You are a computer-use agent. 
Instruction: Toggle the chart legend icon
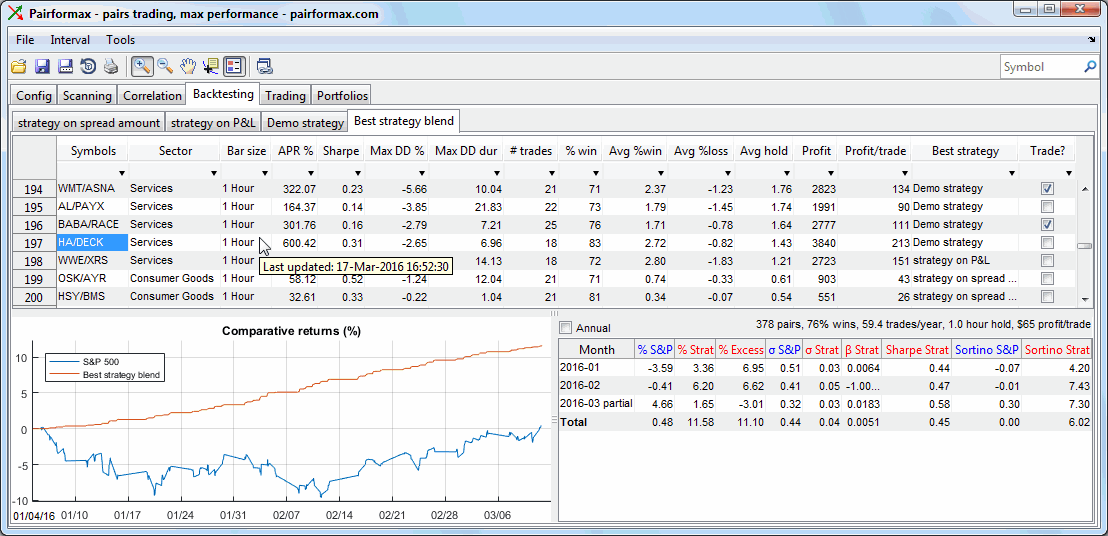[234, 66]
